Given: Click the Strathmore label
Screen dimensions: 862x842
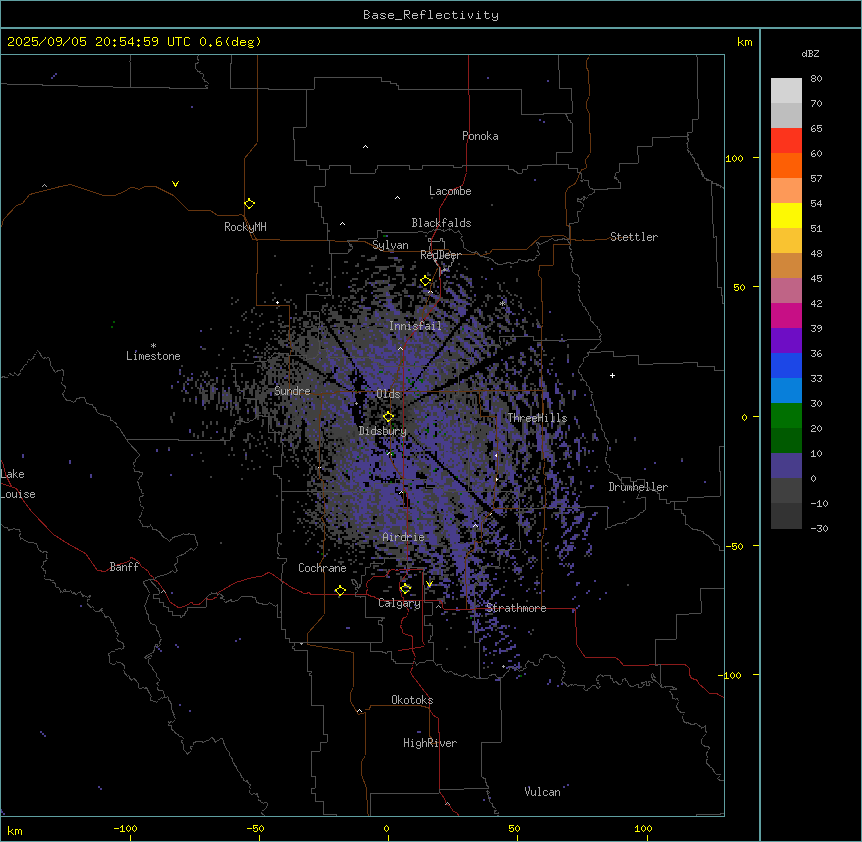Looking at the screenshot, I should click(516, 608).
